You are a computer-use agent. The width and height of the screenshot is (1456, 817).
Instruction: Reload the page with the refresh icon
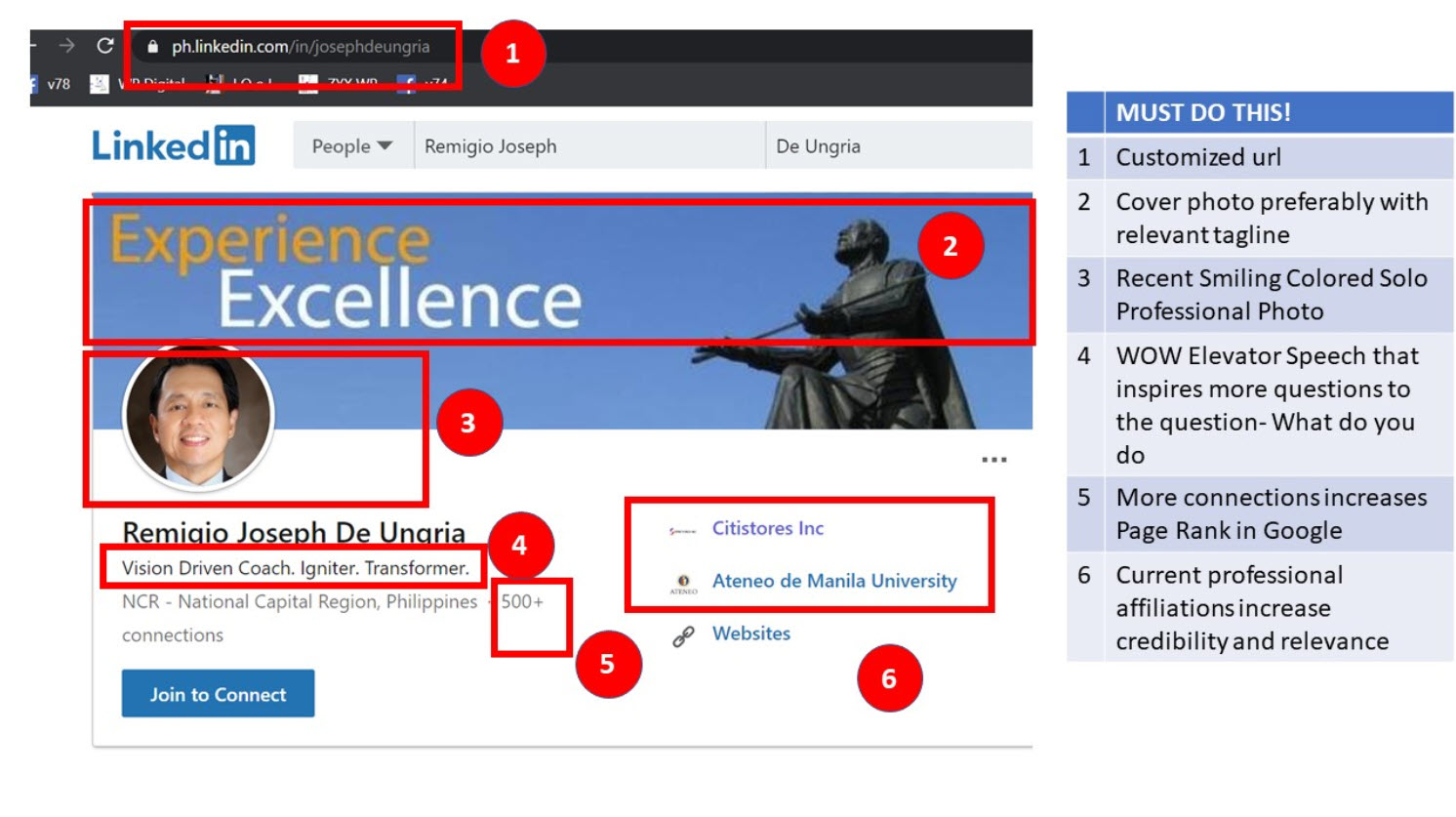pos(105,46)
